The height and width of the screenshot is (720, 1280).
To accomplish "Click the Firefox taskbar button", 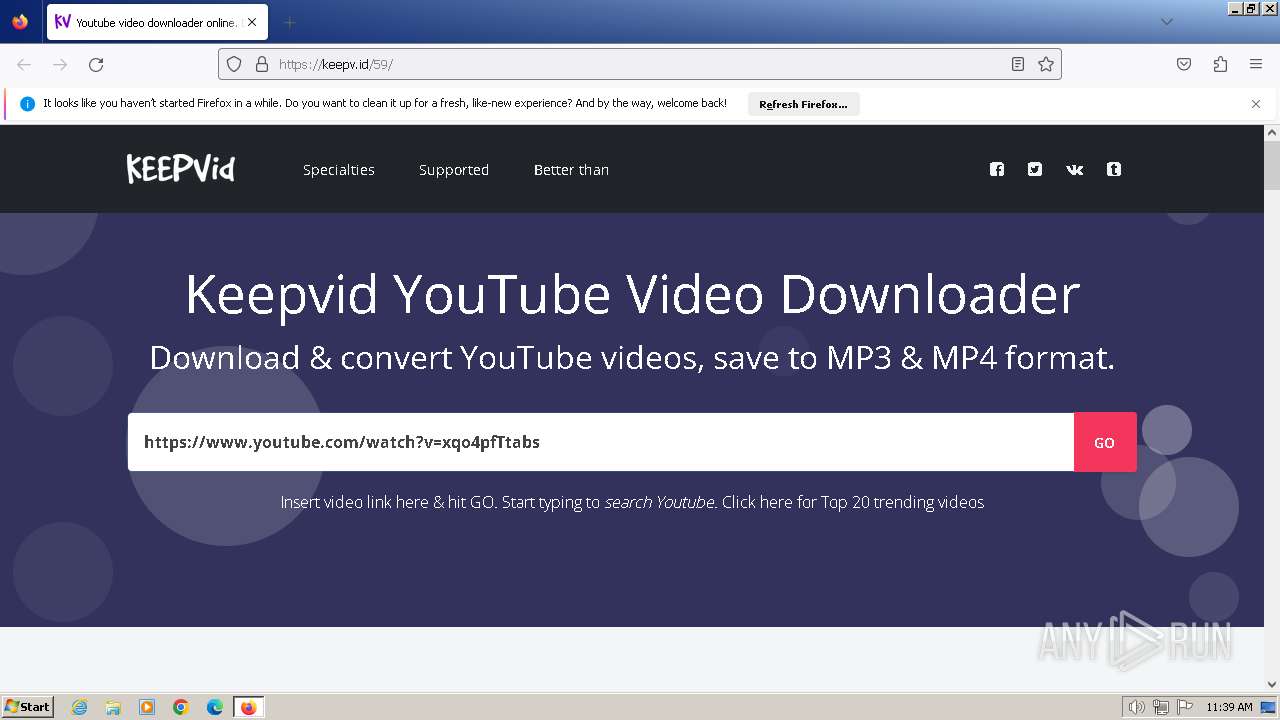I will 249,707.
